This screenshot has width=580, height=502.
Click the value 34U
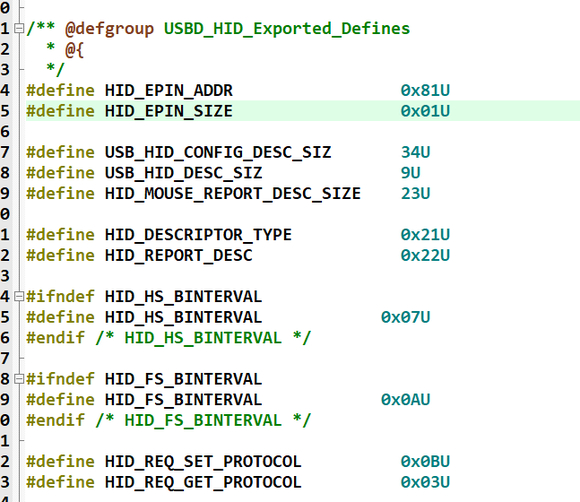click(415, 152)
